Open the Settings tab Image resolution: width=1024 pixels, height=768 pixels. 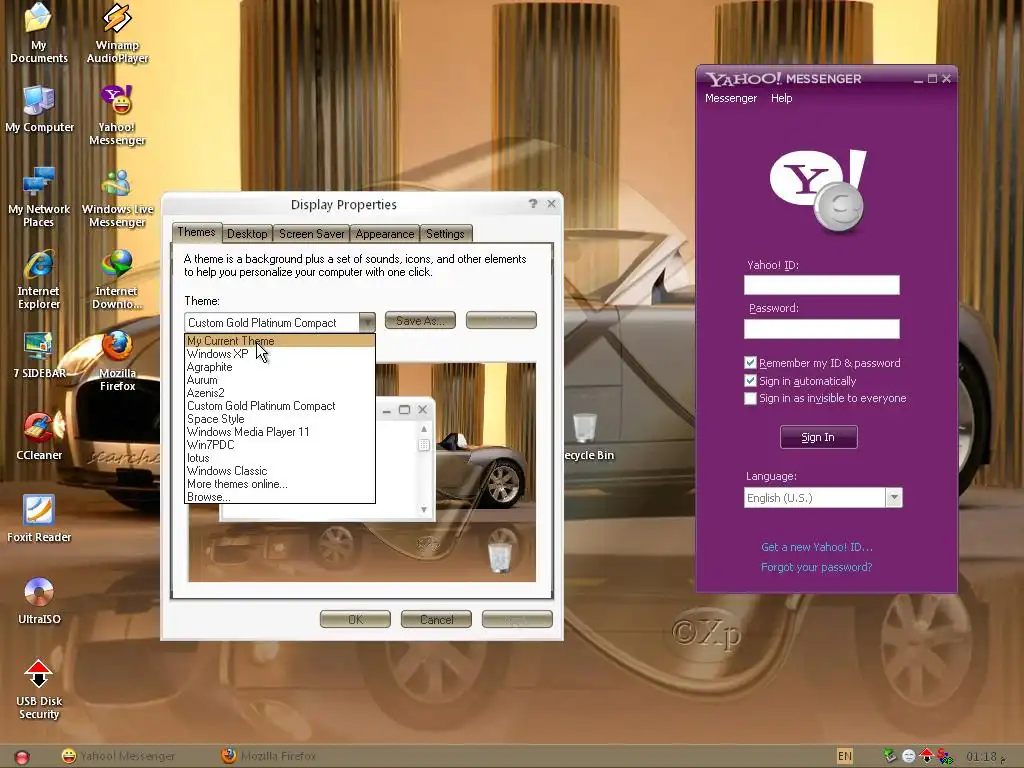click(x=445, y=234)
